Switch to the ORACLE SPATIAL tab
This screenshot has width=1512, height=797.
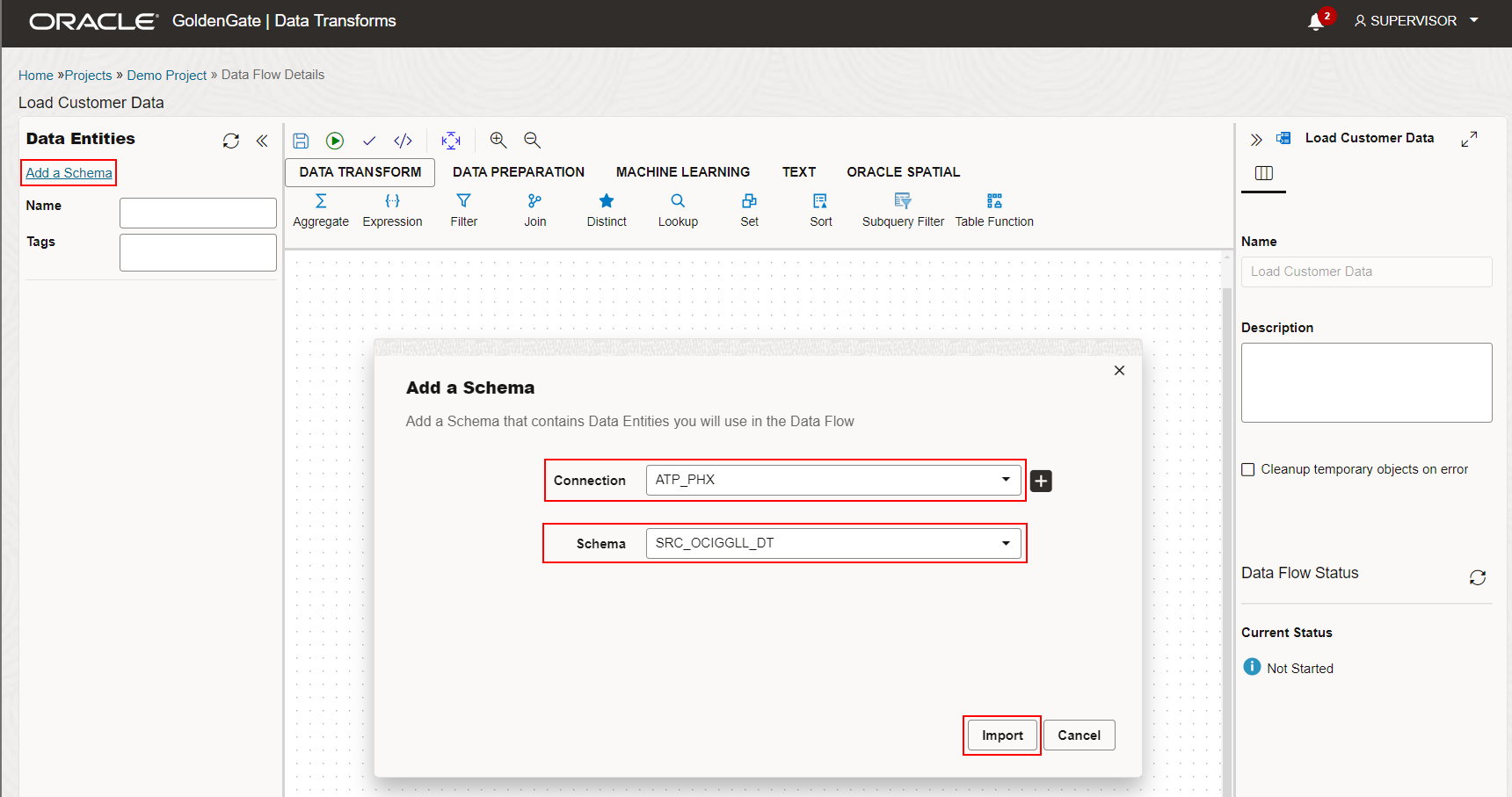pos(903,171)
